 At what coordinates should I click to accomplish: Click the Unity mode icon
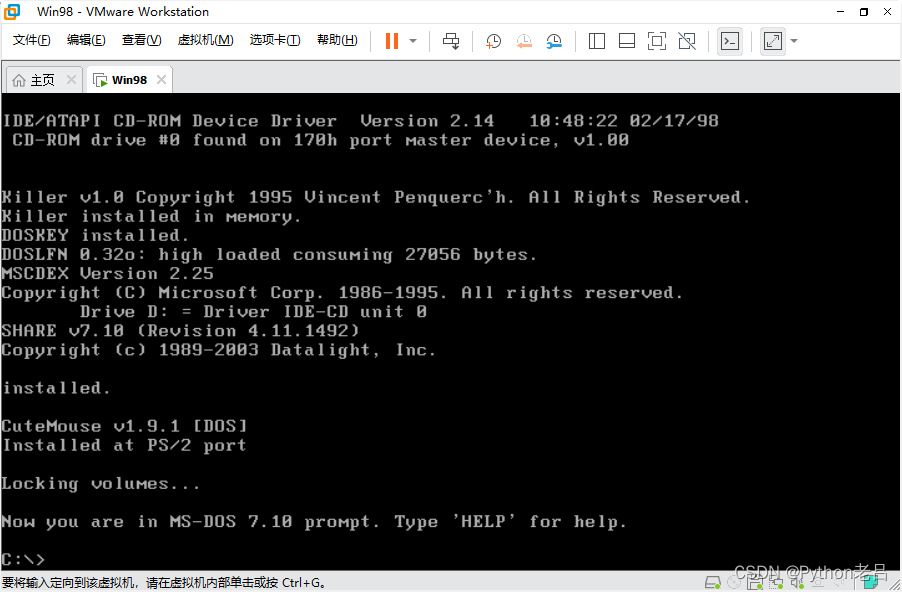[x=687, y=41]
